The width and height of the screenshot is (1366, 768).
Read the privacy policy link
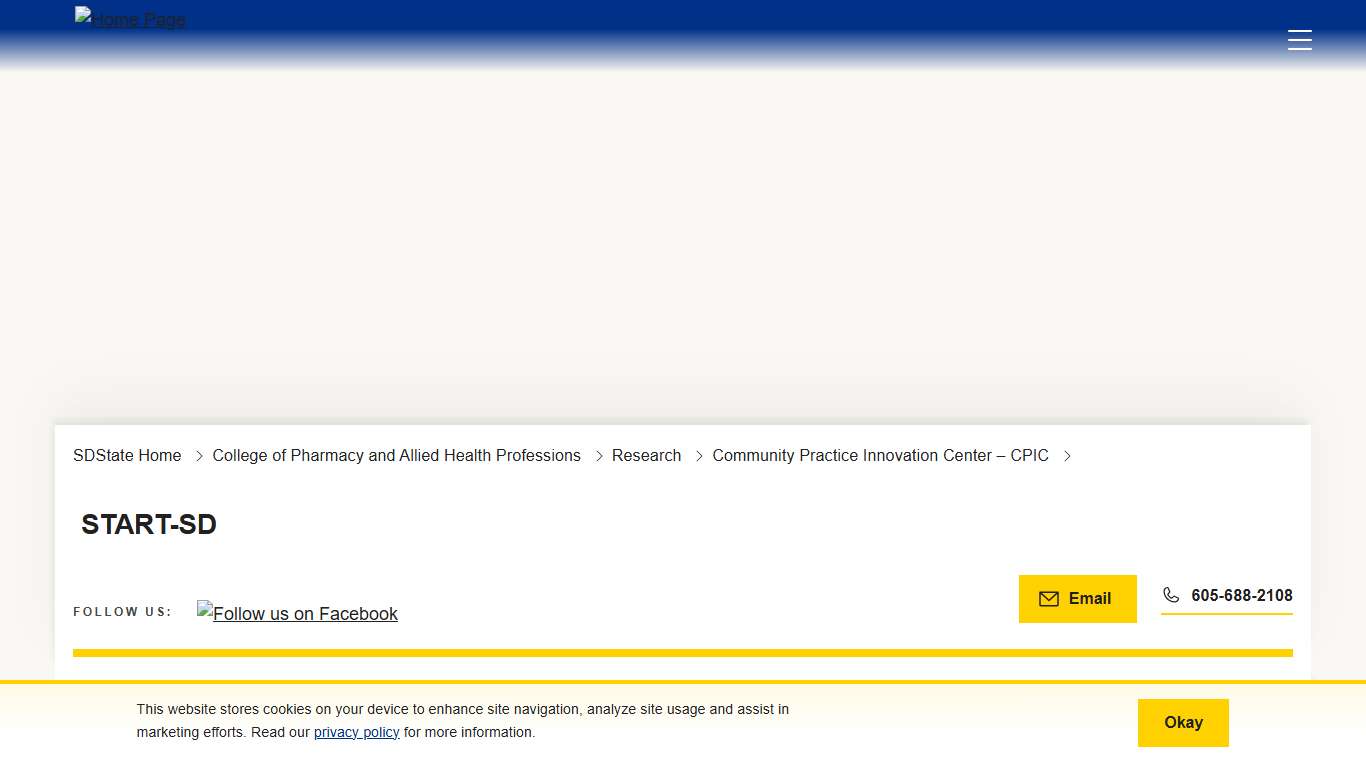[356, 732]
